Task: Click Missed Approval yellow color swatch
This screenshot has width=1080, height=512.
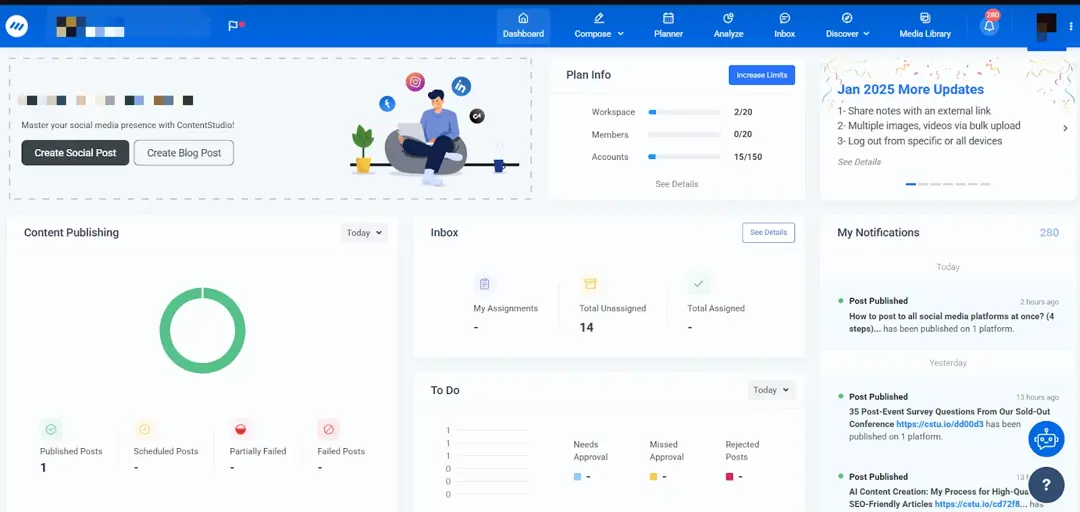Action: tap(654, 476)
